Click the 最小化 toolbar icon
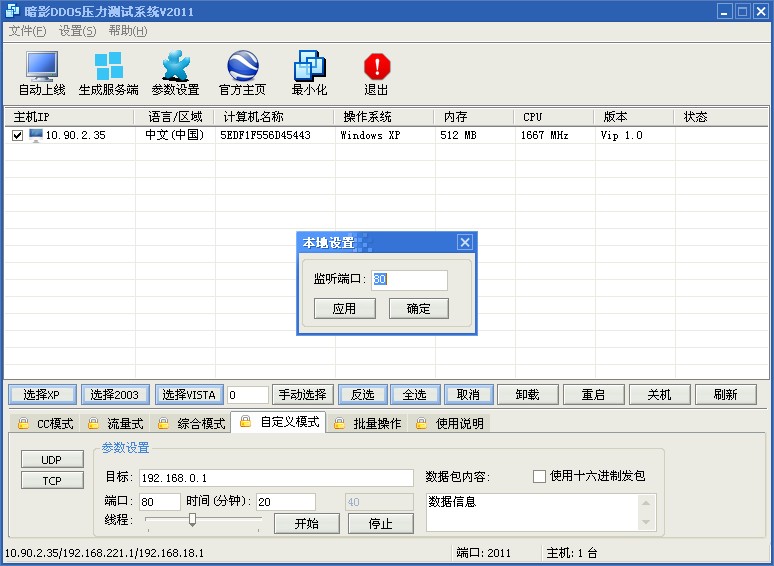 click(x=309, y=66)
